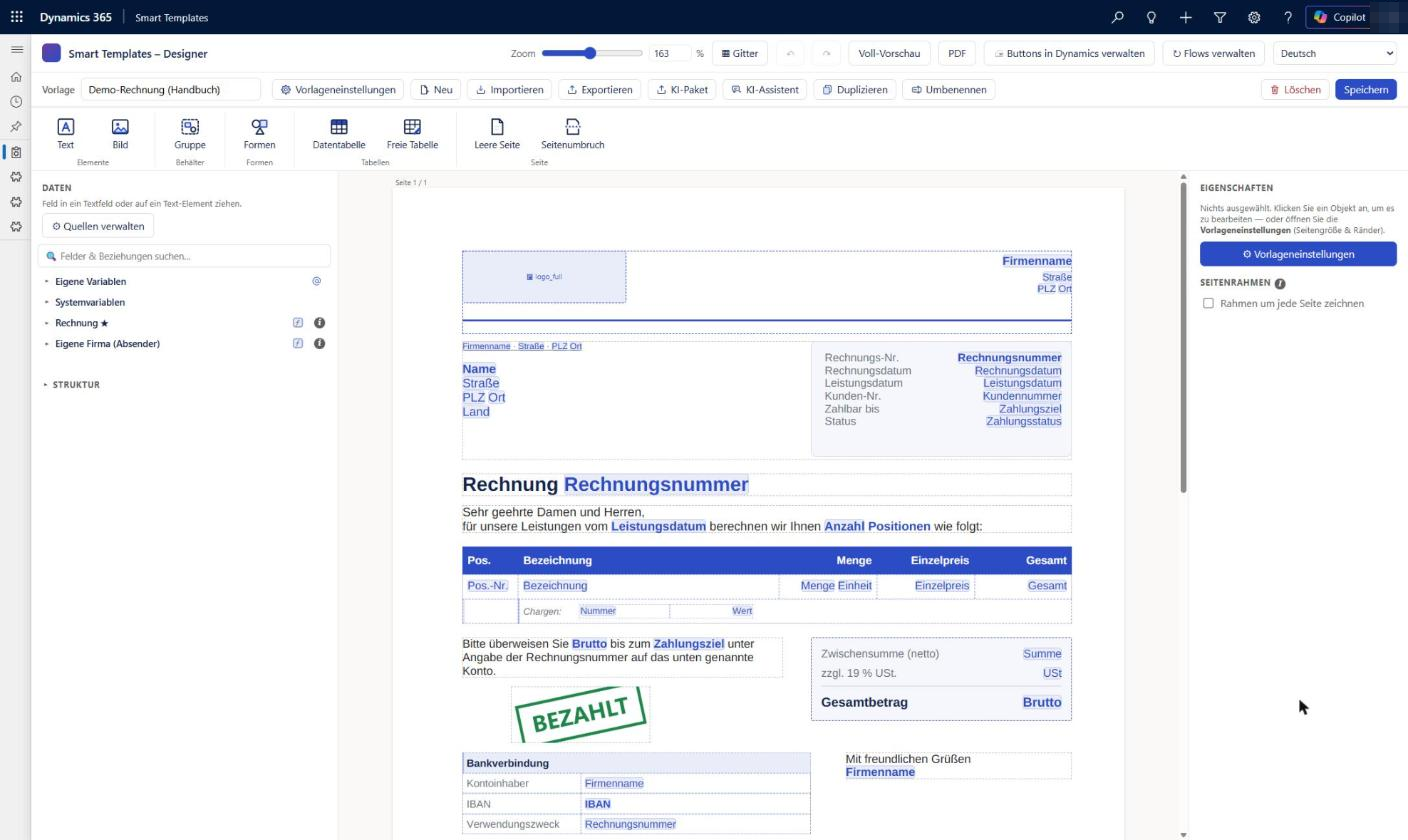
Task: Click the lightbulb icon in top bar
Action: coord(1151,17)
